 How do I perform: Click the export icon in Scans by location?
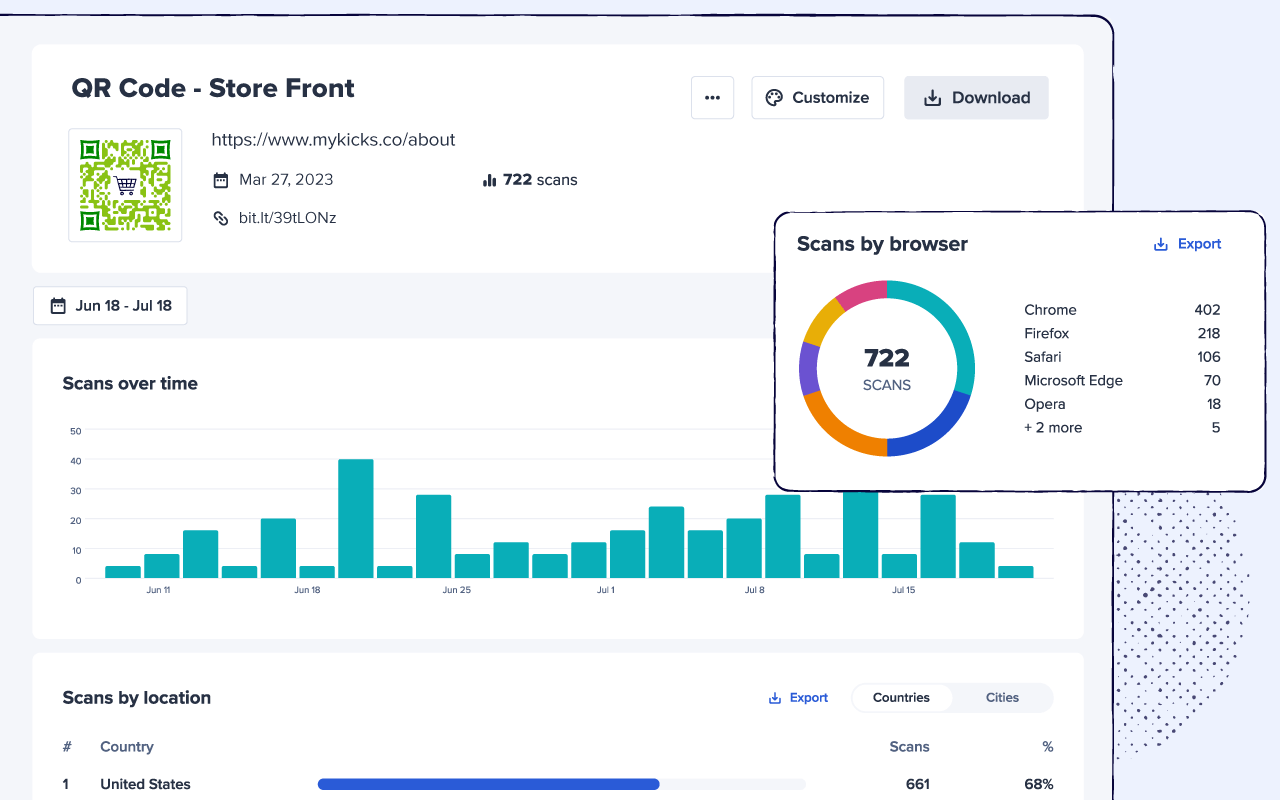[774, 698]
